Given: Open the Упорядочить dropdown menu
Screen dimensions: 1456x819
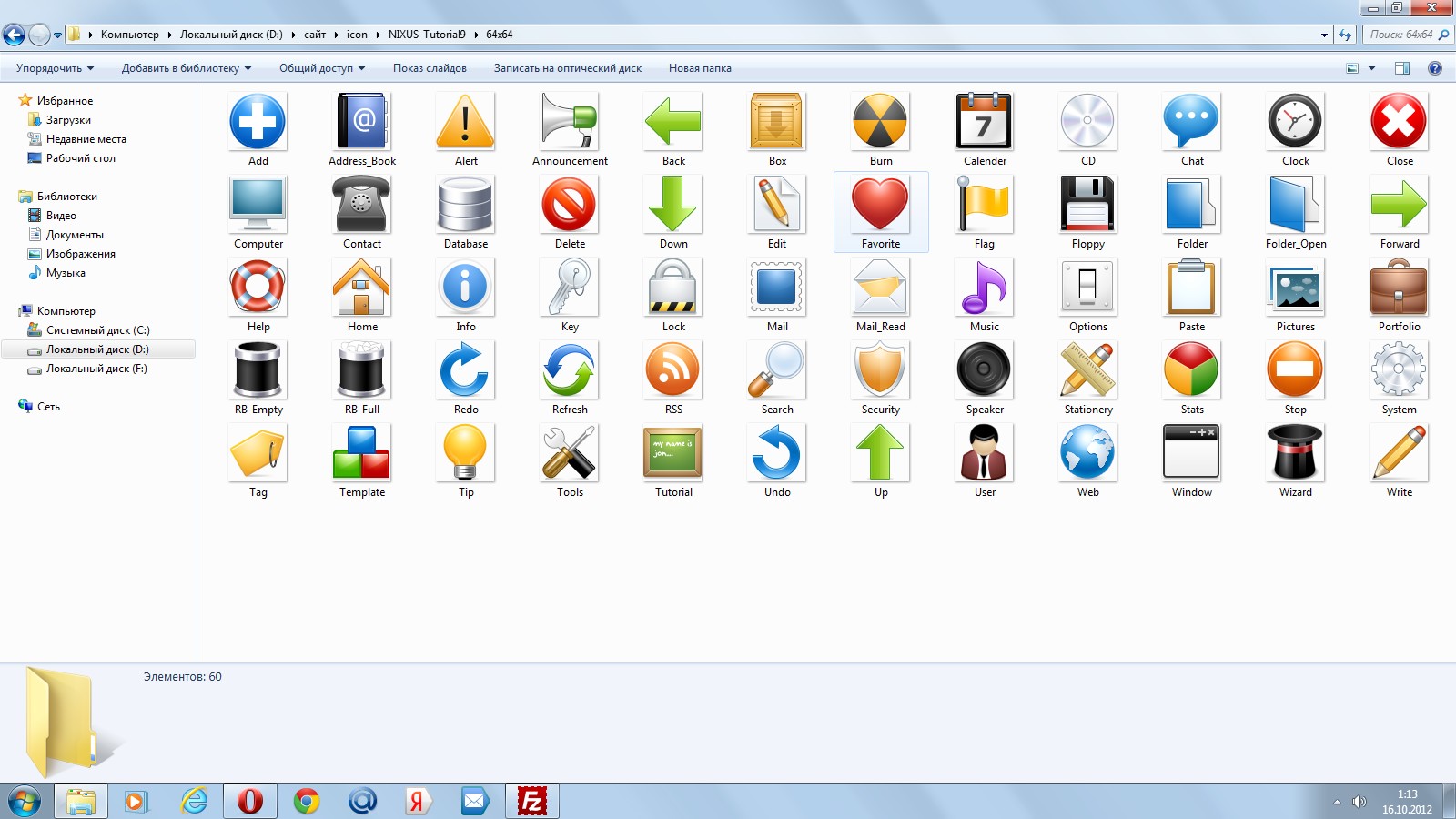Looking at the screenshot, I should point(55,68).
